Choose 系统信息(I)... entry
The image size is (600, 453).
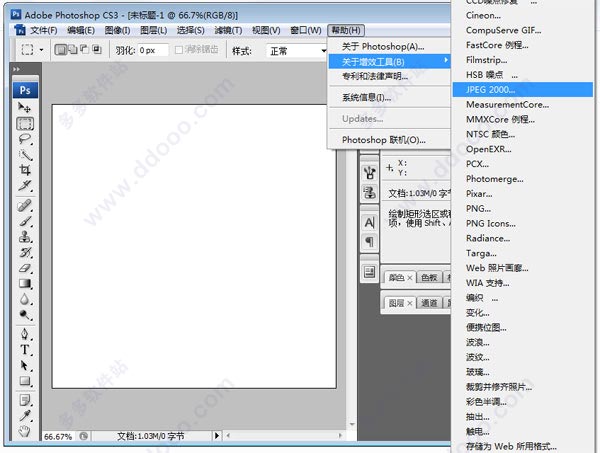(389, 98)
